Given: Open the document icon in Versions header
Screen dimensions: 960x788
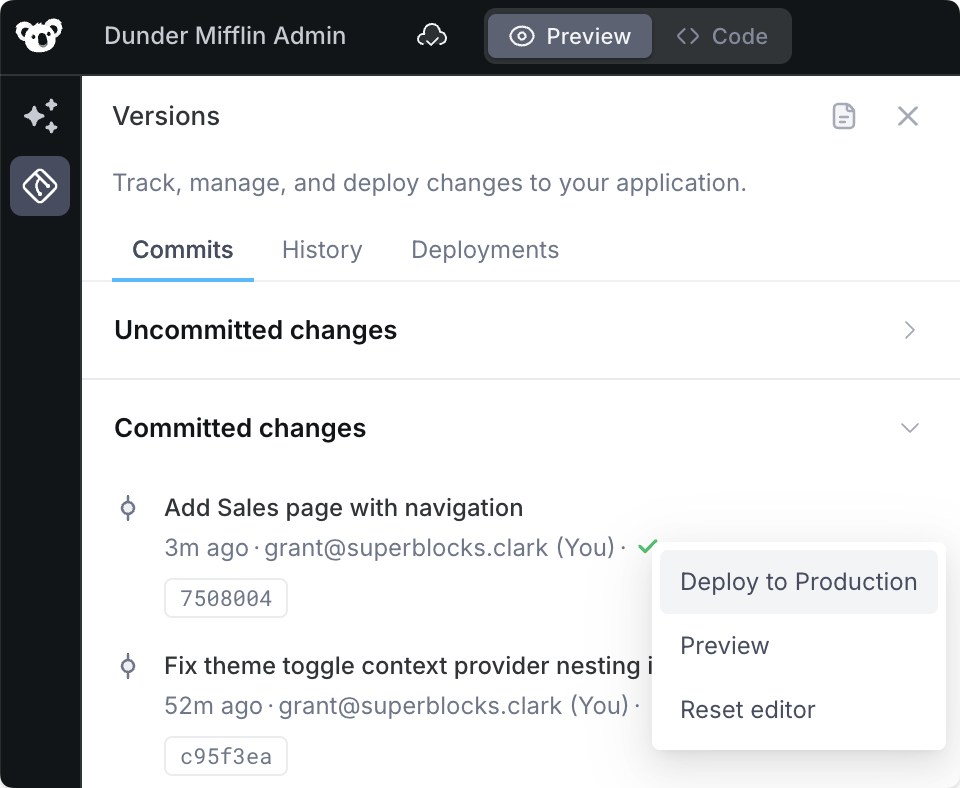Looking at the screenshot, I should 844,116.
